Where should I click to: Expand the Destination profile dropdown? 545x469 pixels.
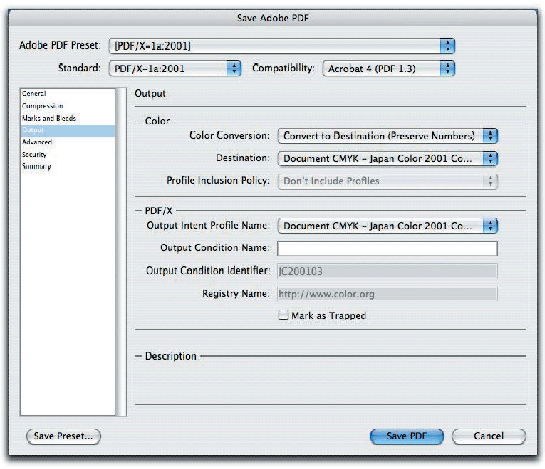click(x=388, y=159)
